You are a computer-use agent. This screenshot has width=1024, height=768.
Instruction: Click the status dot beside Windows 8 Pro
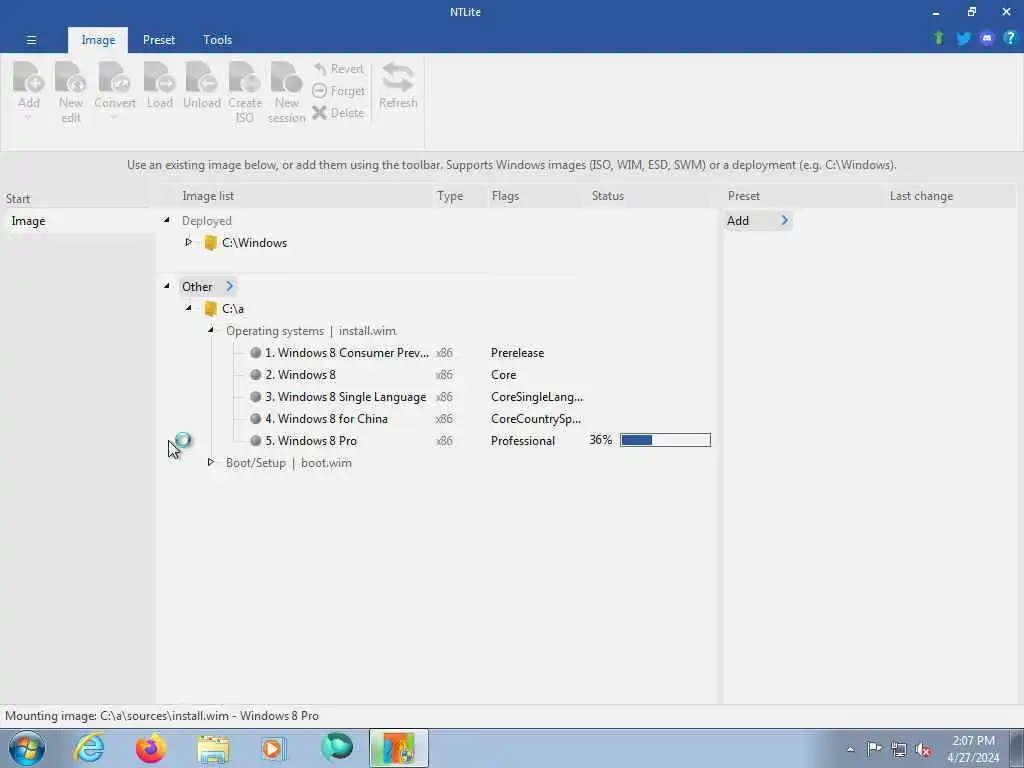tap(255, 441)
